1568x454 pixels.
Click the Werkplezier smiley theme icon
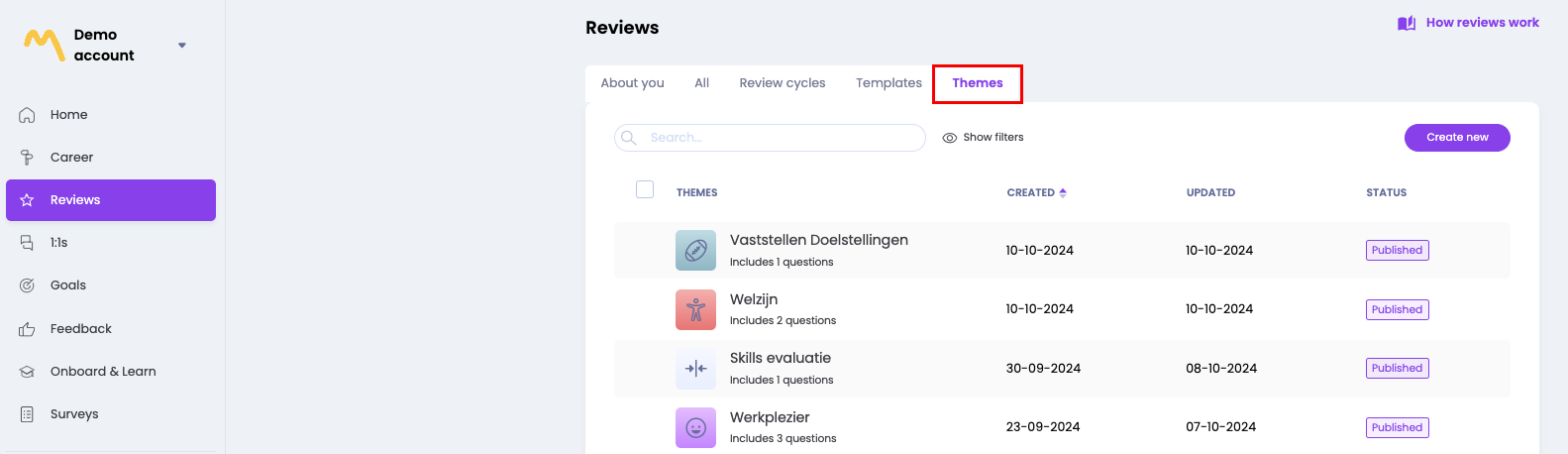[x=695, y=427]
